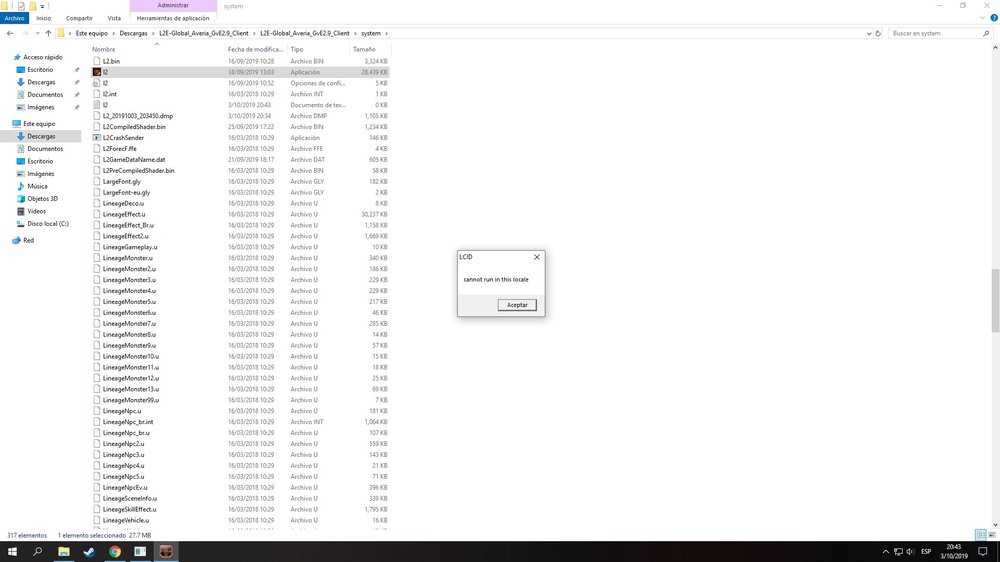Open the Archivo menu tab
Viewport: 1000px width, 562px height.
click(x=15, y=18)
